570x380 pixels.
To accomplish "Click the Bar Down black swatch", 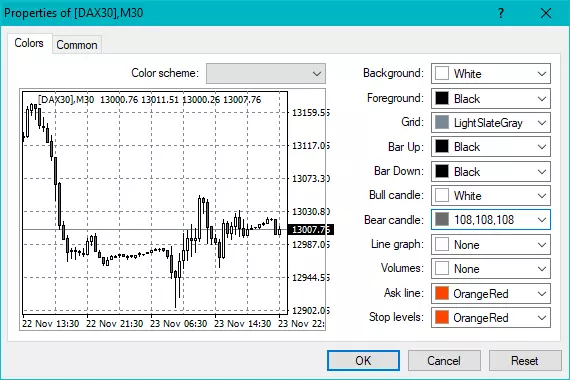I will tap(442, 171).
